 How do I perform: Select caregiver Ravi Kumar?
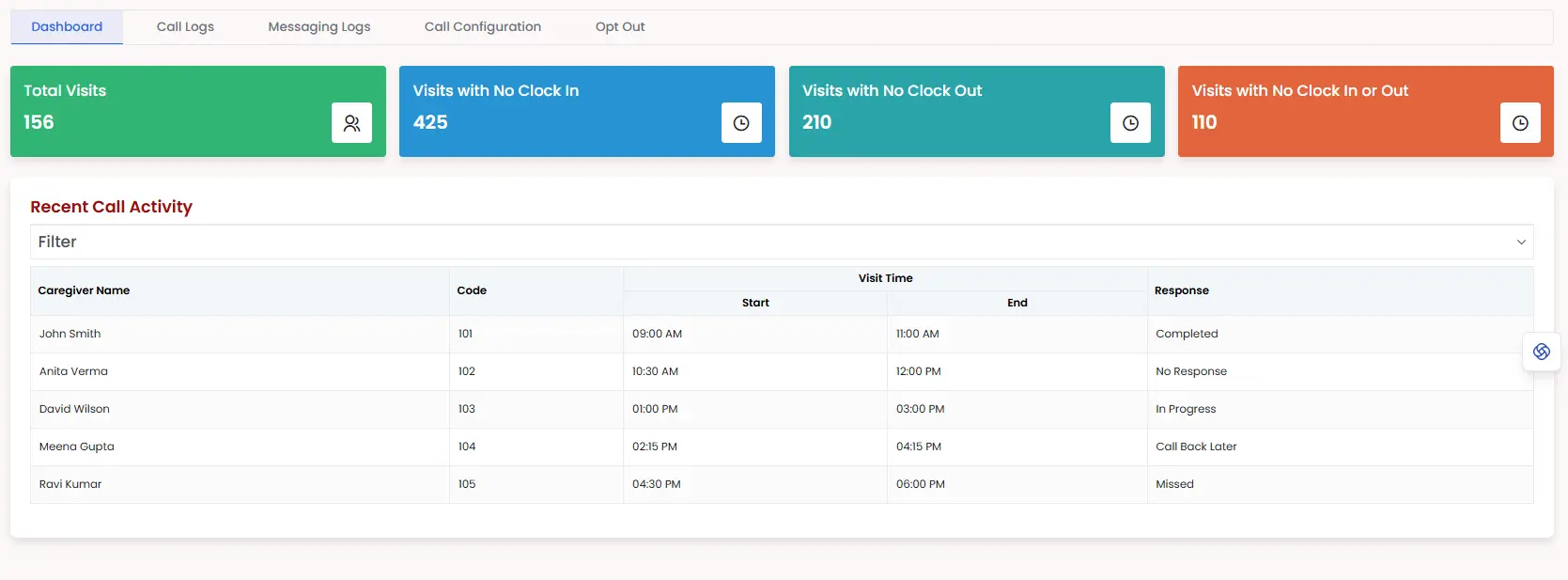point(70,484)
